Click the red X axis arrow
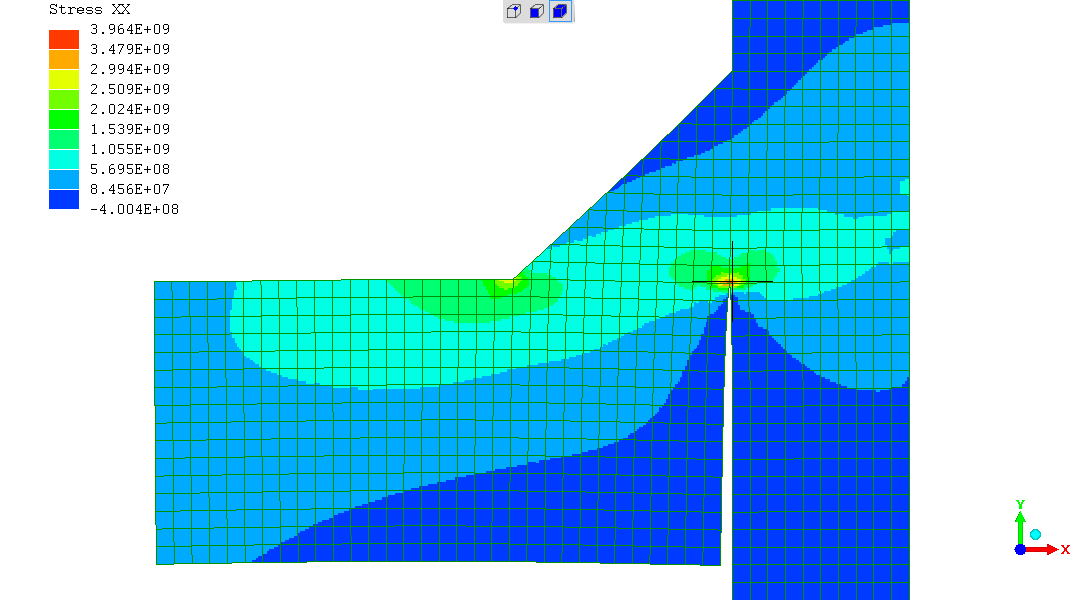 tap(1043, 549)
